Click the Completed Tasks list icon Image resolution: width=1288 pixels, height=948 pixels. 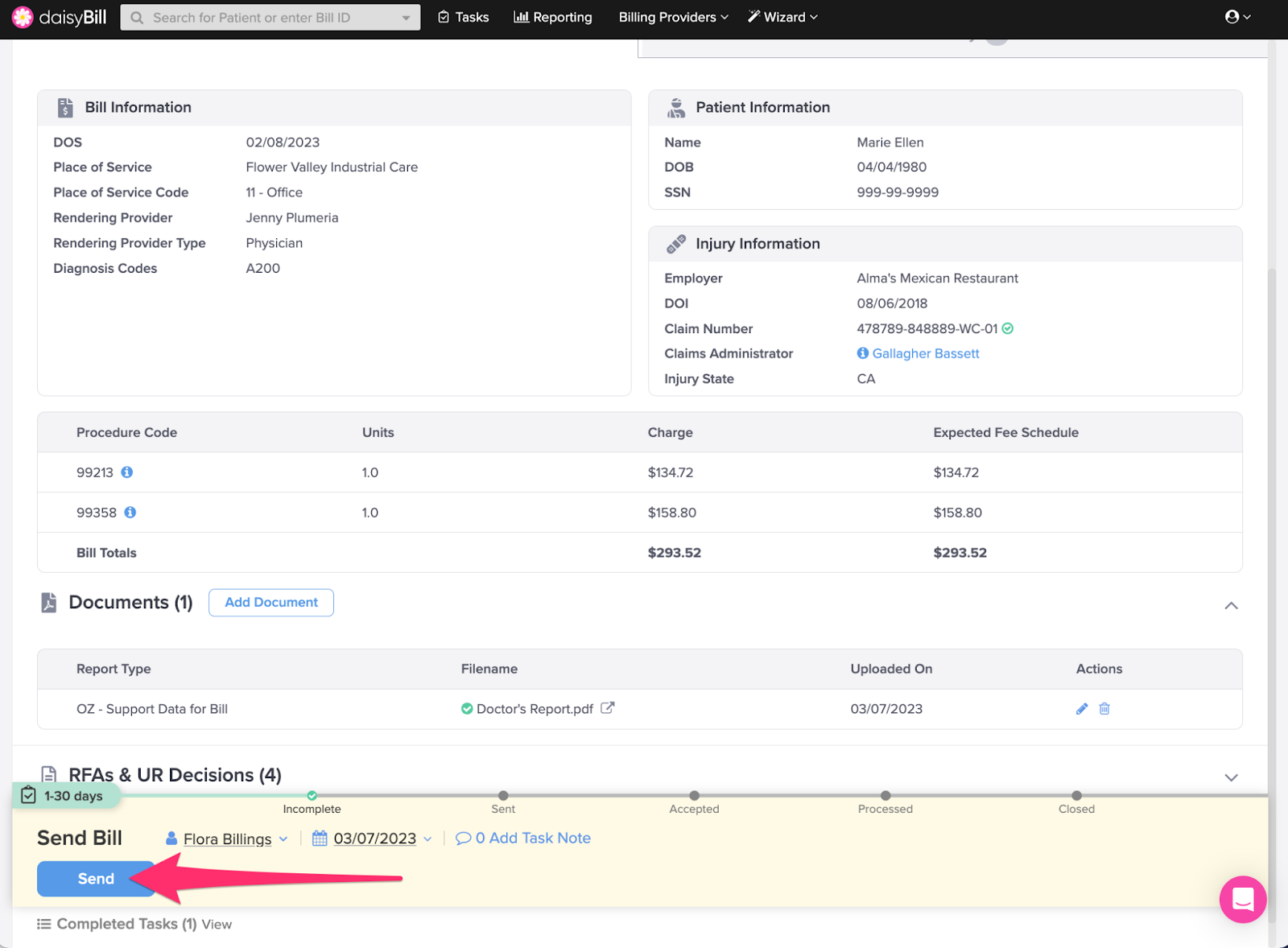pos(44,924)
